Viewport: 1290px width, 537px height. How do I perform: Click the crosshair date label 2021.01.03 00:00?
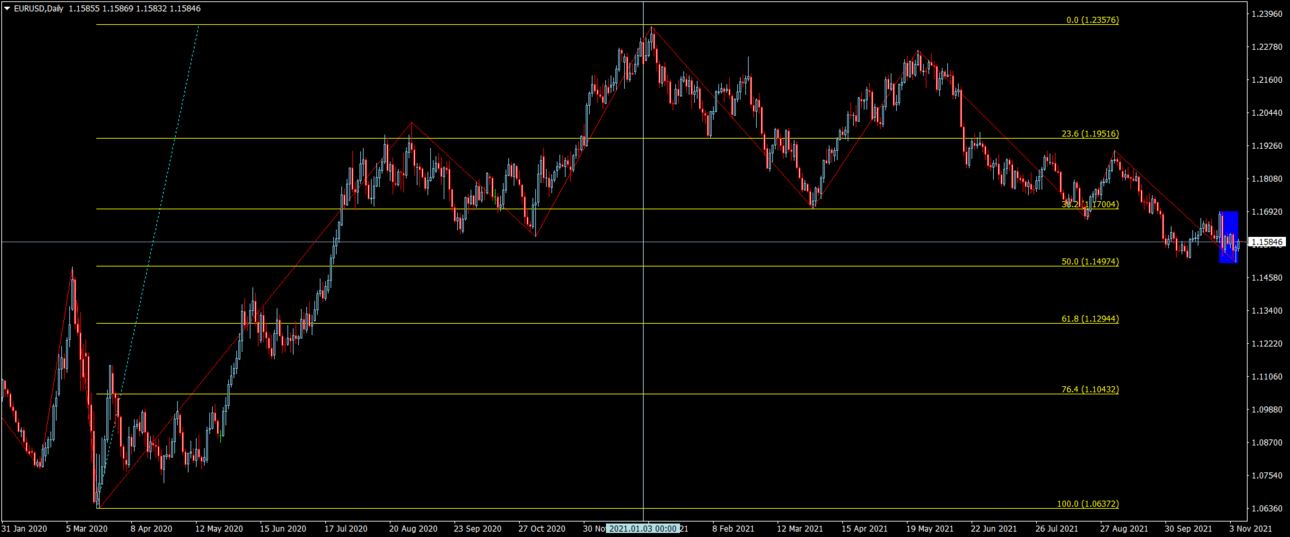[x=643, y=528]
